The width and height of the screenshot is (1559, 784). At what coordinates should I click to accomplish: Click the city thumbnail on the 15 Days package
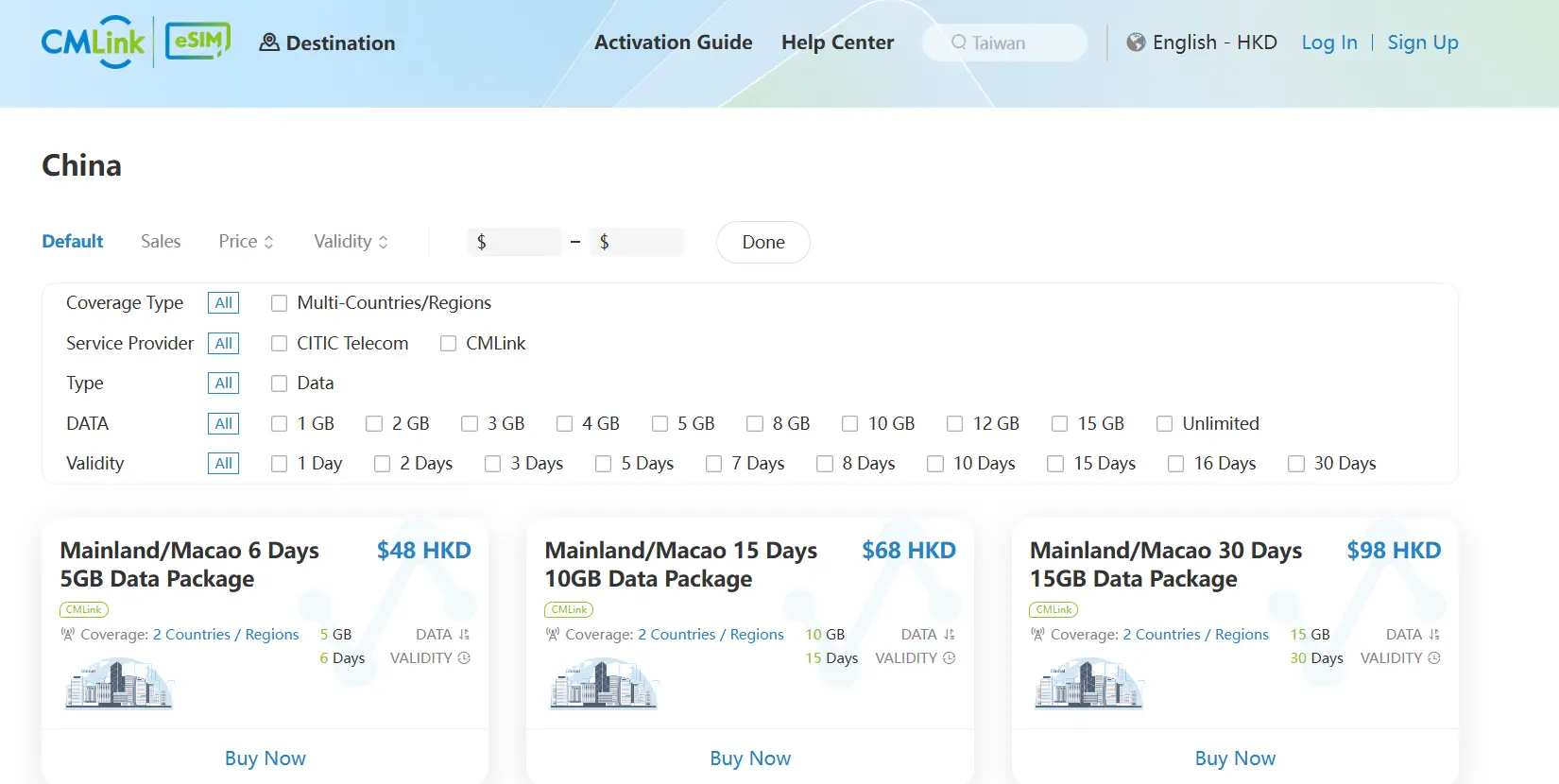(604, 684)
